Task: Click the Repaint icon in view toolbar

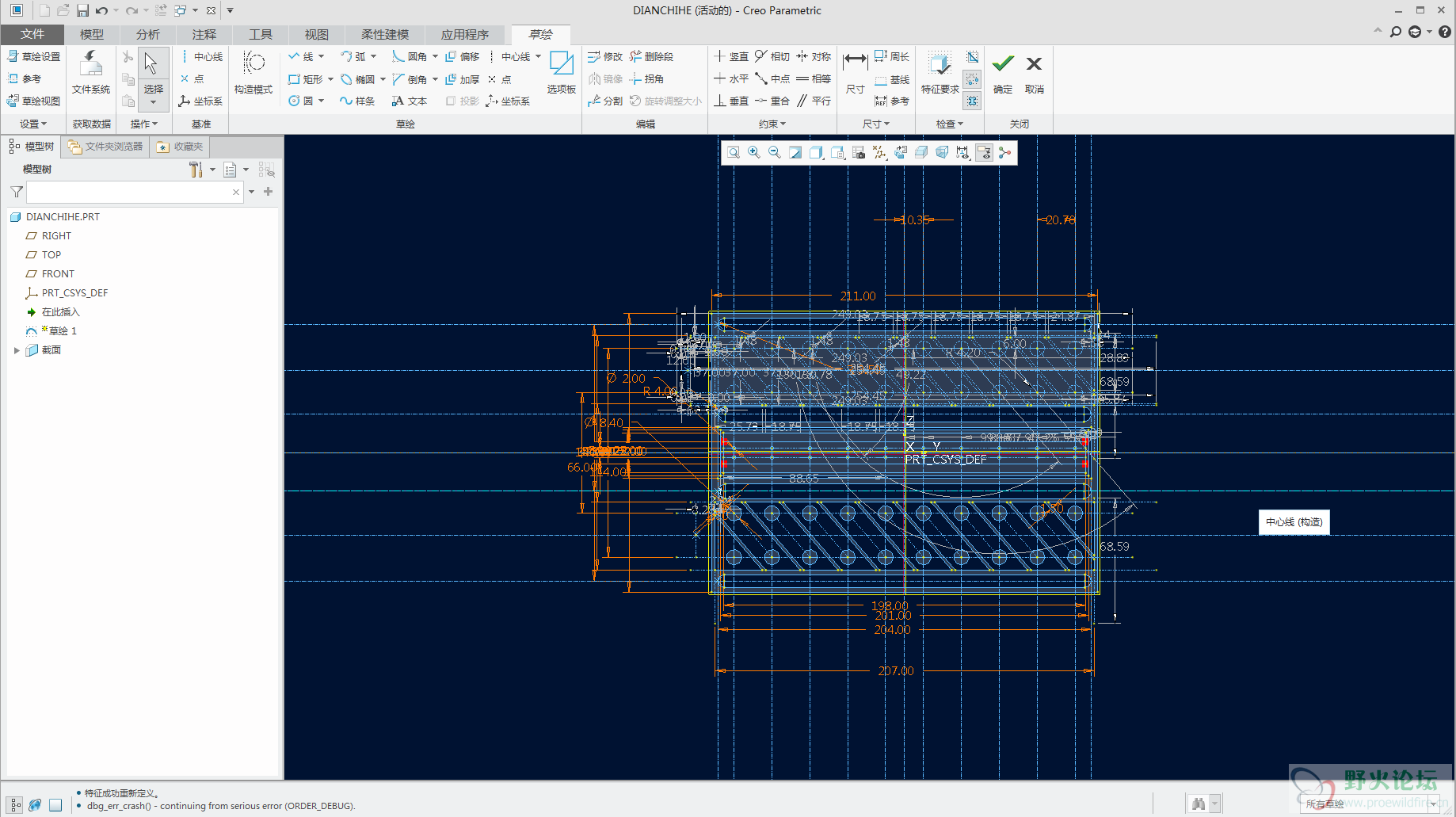Action: pos(795,153)
